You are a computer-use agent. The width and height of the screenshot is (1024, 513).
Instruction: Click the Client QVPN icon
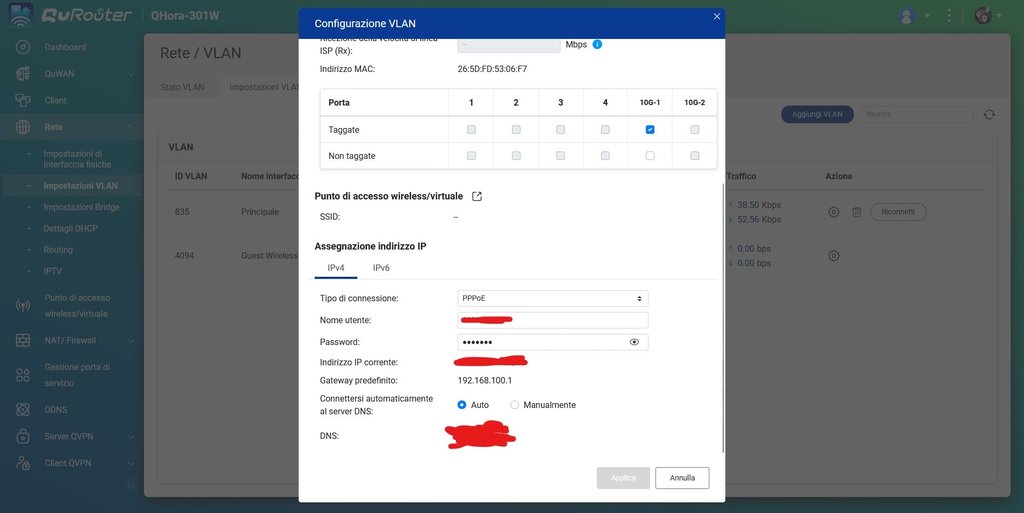(x=23, y=463)
